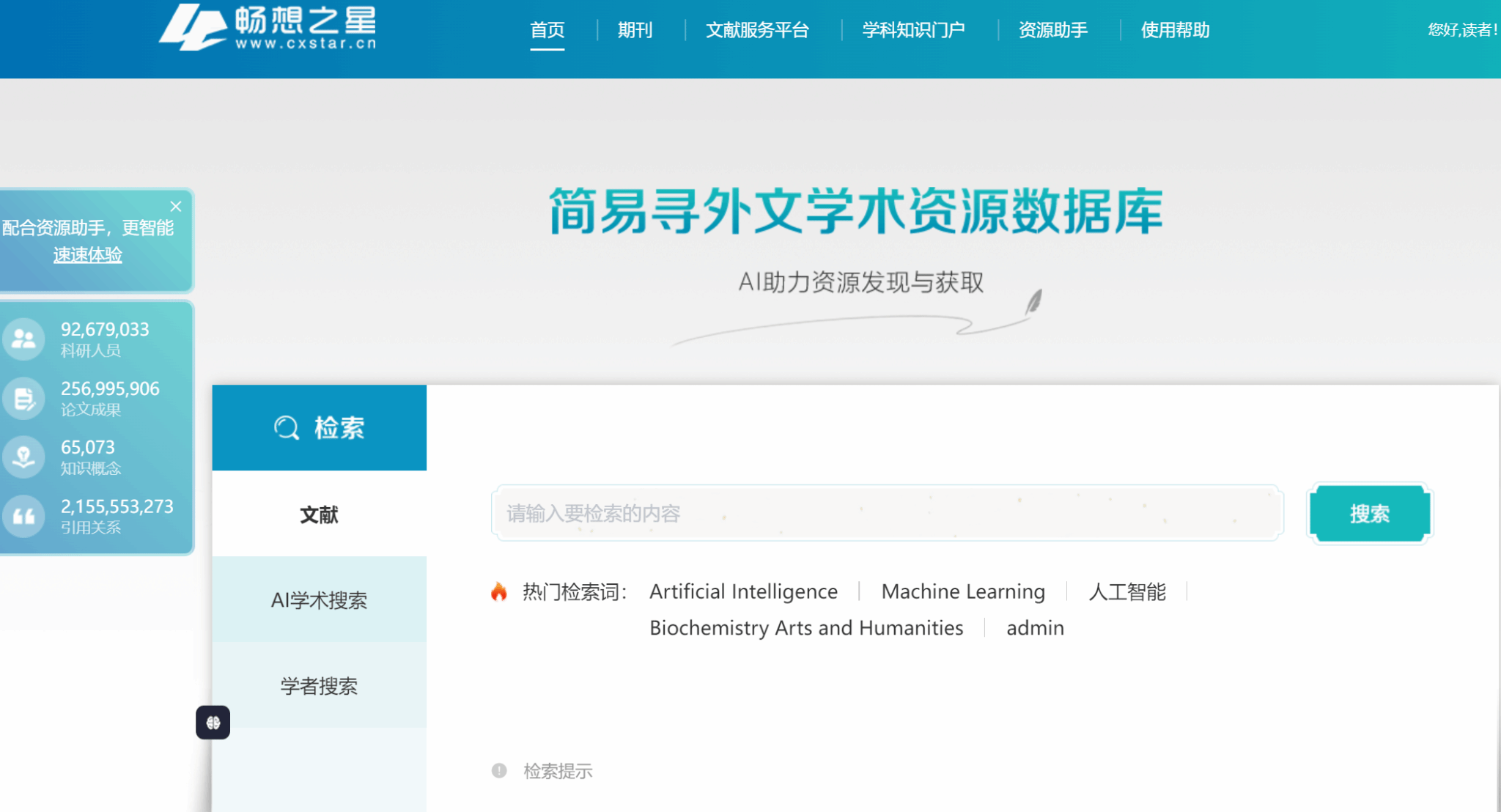
Task: Click the 引用关系 quotation icon
Action: coord(23,516)
